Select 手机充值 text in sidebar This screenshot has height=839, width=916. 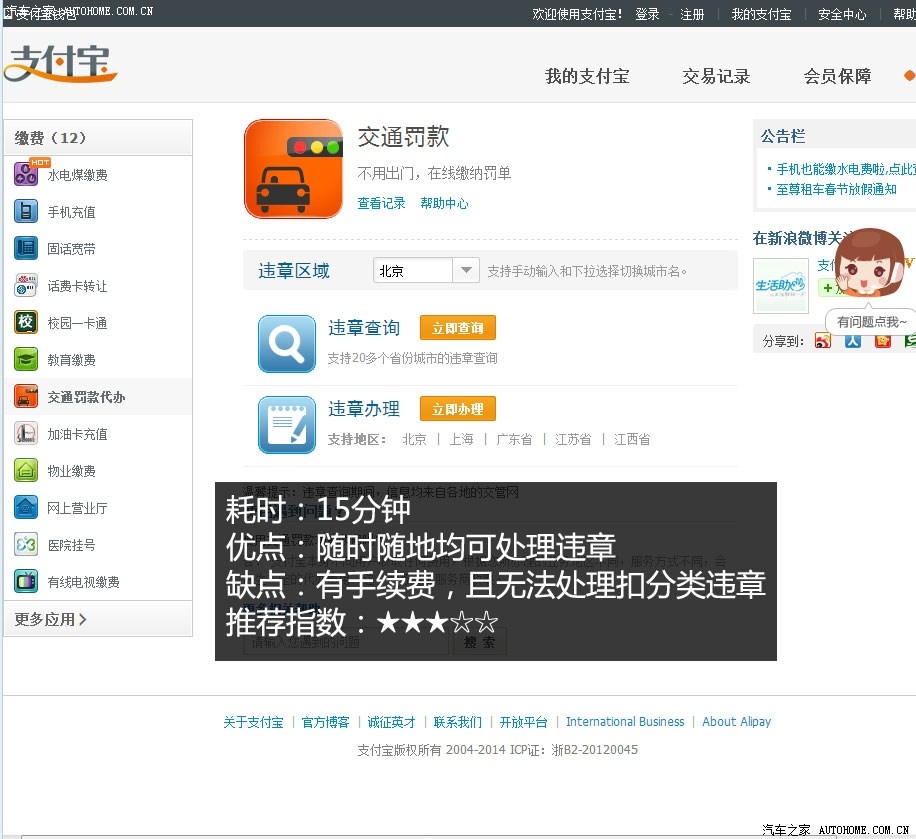tap(71, 212)
